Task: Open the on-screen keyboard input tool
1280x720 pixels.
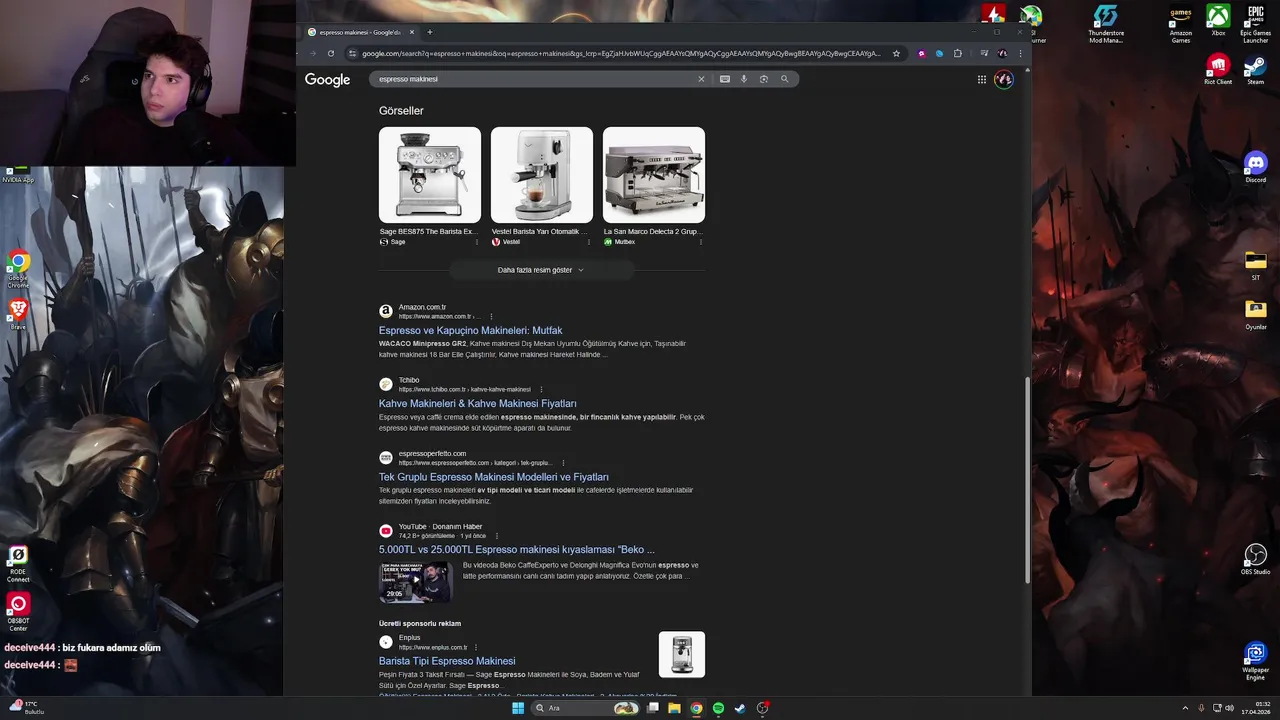Action: coord(725,79)
